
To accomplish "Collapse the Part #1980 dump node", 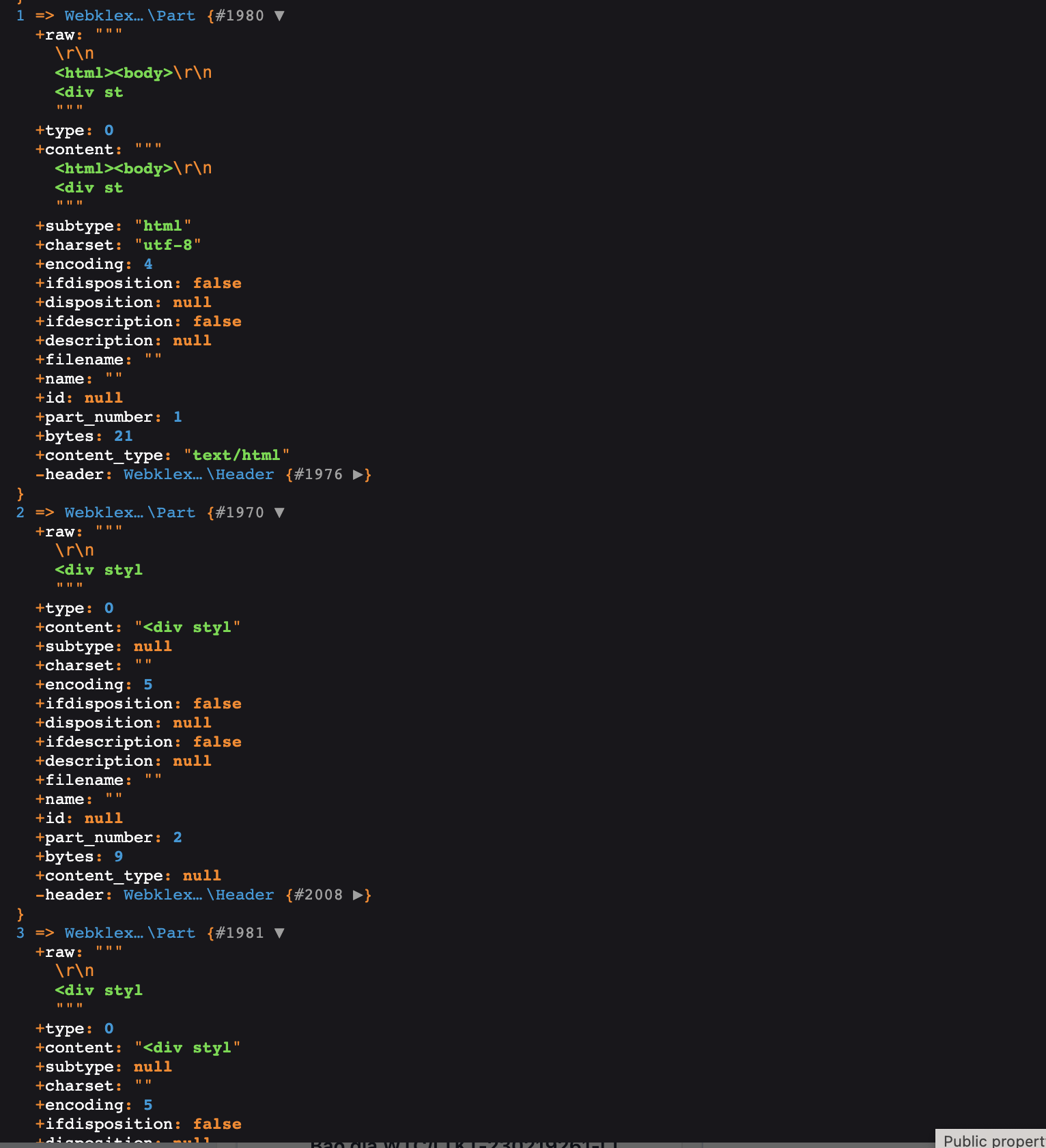I will point(279,16).
